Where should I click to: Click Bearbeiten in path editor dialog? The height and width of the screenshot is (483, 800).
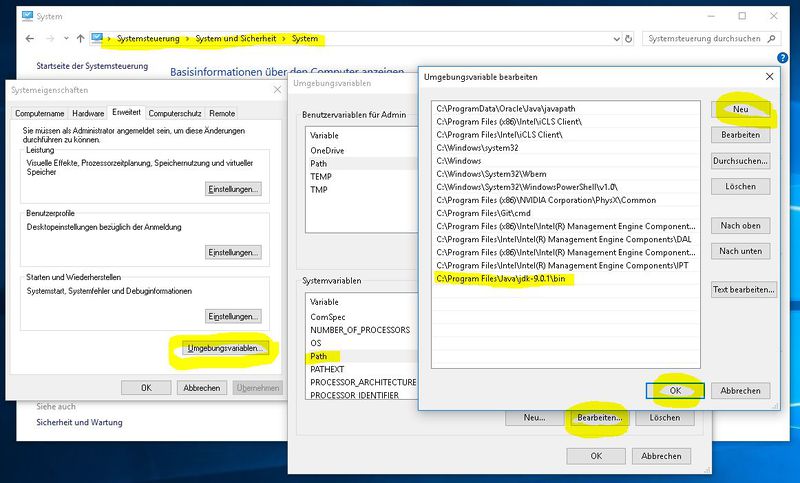(x=740, y=135)
